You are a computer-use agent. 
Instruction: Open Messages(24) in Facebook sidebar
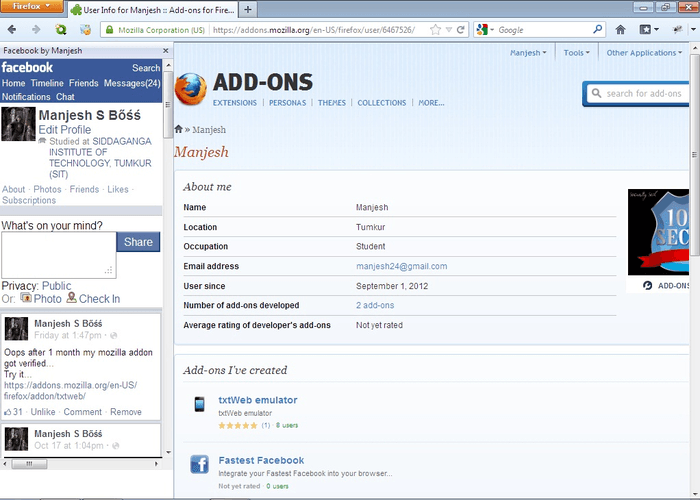(x=132, y=83)
